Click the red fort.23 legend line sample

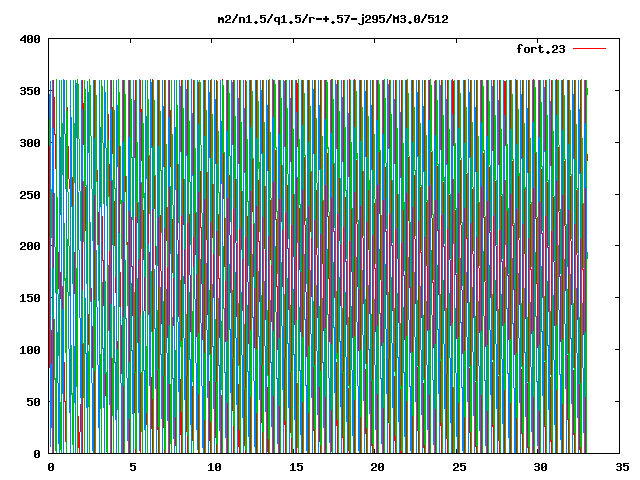[x=589, y=49]
